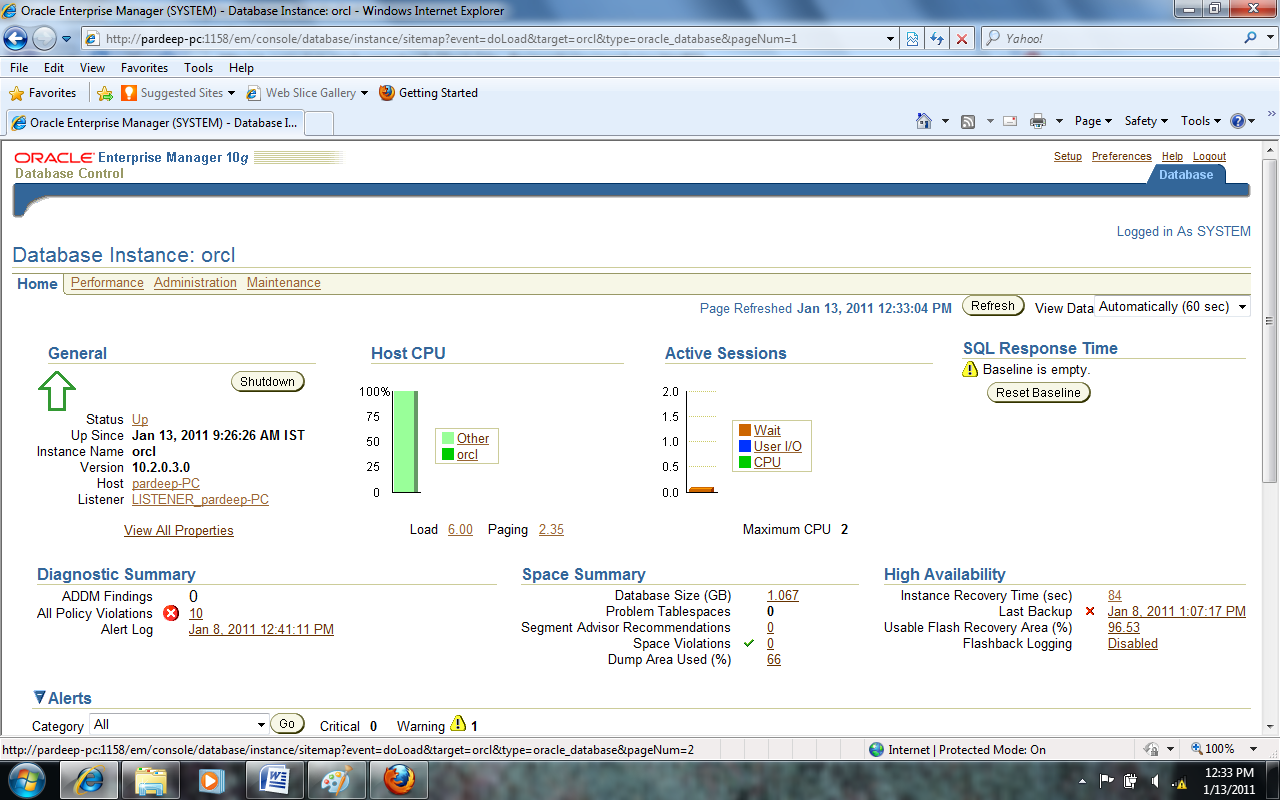Click the orcl legend color swatch
Screen dimensions: 1280x800
pos(447,455)
